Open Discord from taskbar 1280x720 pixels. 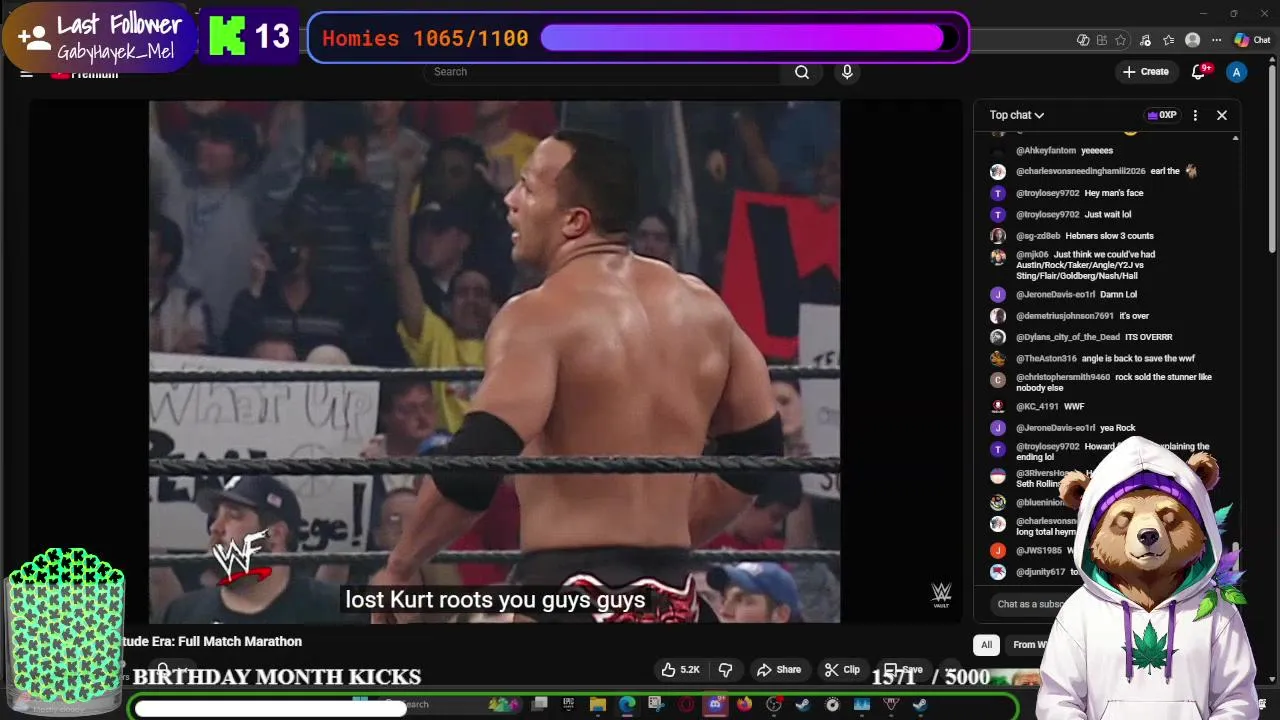tap(715, 704)
